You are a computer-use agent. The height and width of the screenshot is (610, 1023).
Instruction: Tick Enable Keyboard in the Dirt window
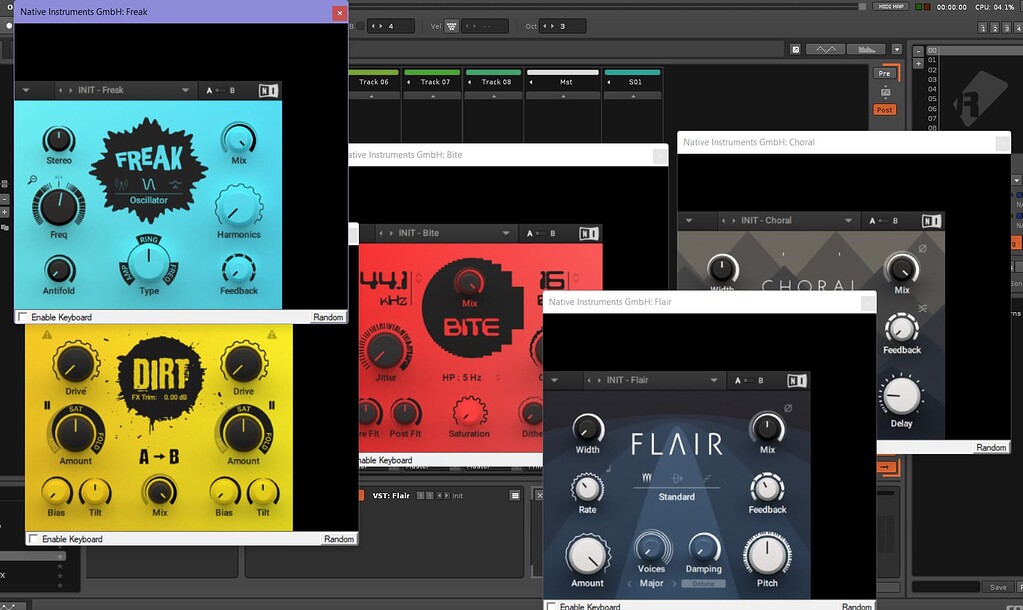(33, 539)
